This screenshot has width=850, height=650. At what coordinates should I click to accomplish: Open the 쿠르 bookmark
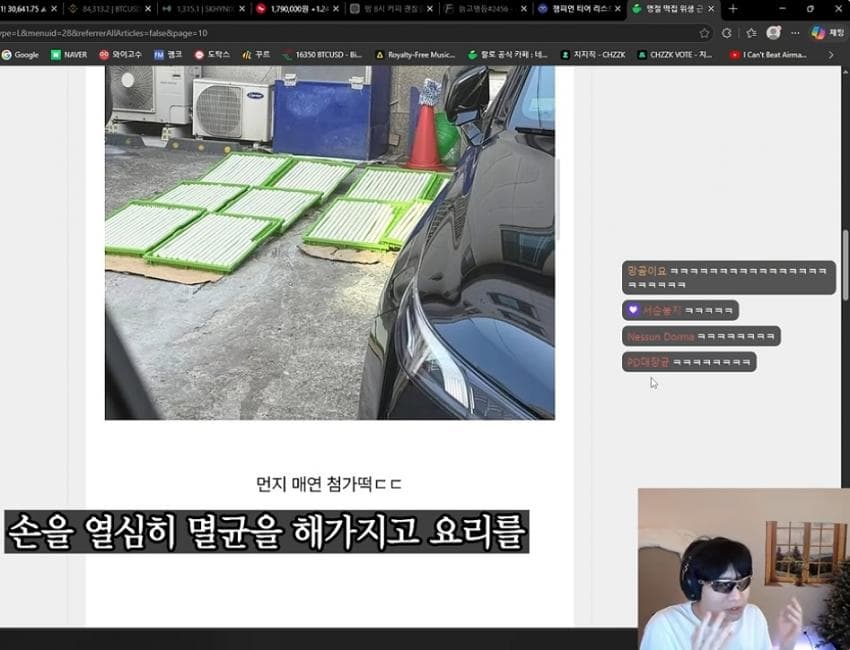[256, 55]
